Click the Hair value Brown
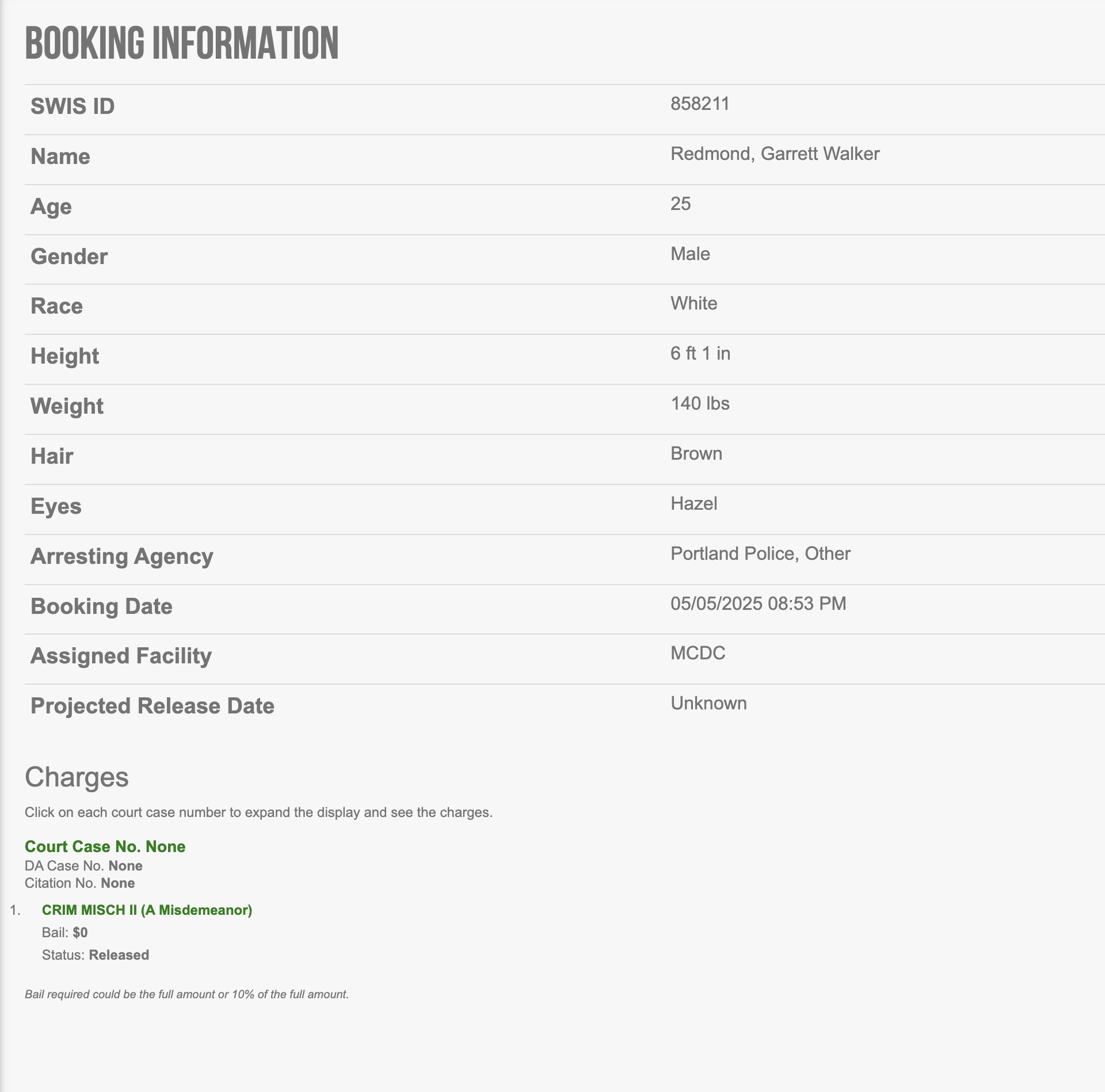This screenshot has height=1092, width=1105. click(696, 453)
